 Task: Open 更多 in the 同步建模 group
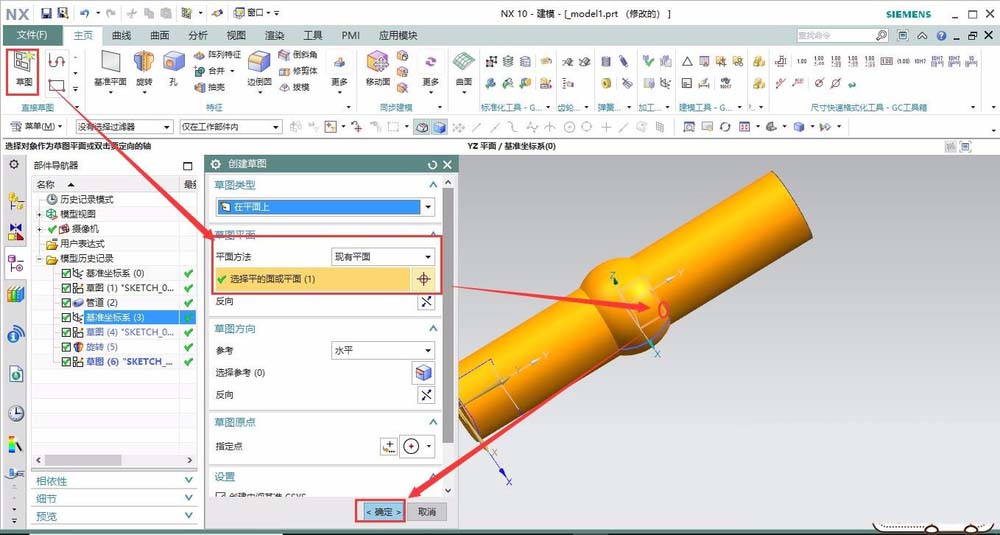pos(430,70)
